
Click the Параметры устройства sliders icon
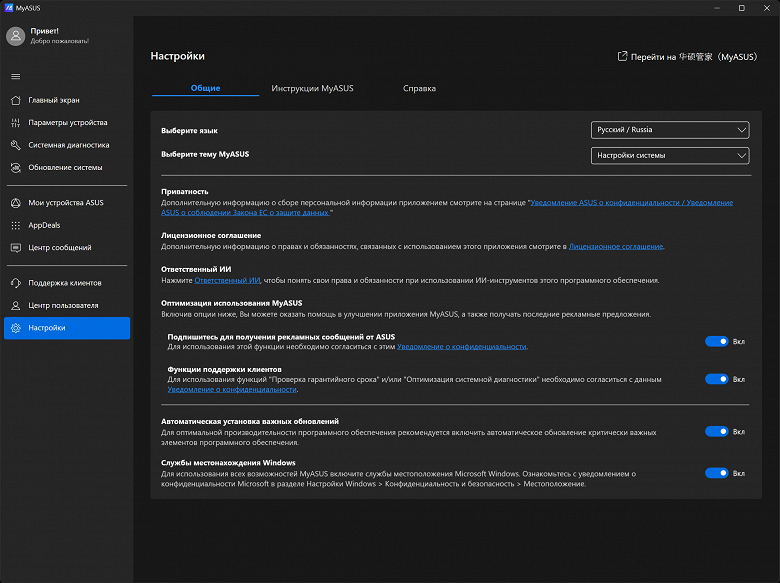point(15,123)
